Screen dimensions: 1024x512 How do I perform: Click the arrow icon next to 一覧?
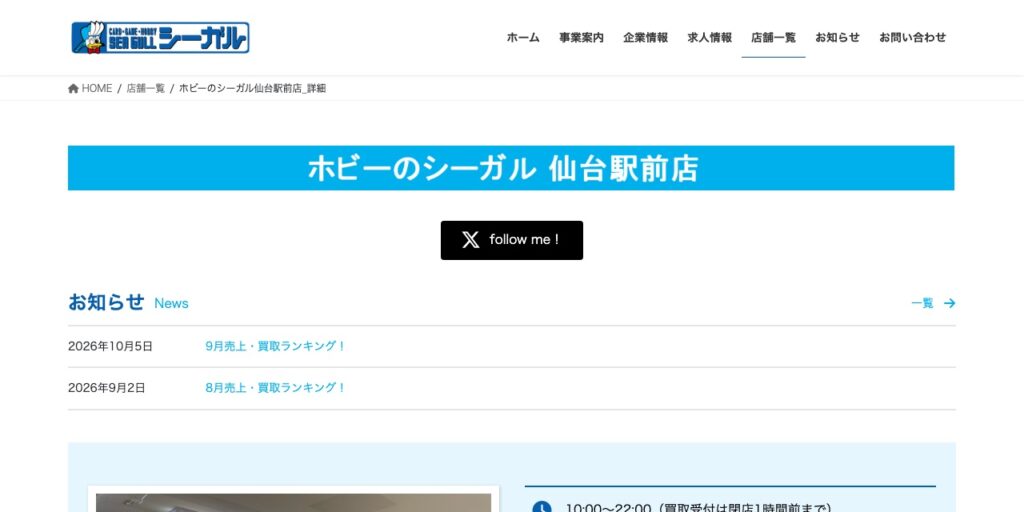coord(950,303)
